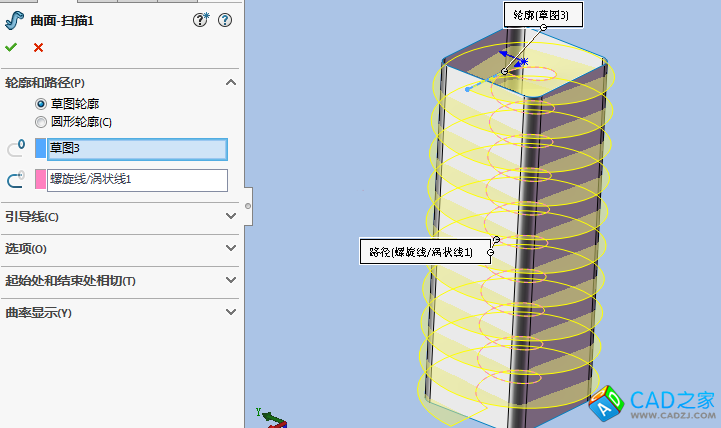Expand the 曲率显示(Y) section
This screenshot has height=428, width=721.
pos(230,312)
